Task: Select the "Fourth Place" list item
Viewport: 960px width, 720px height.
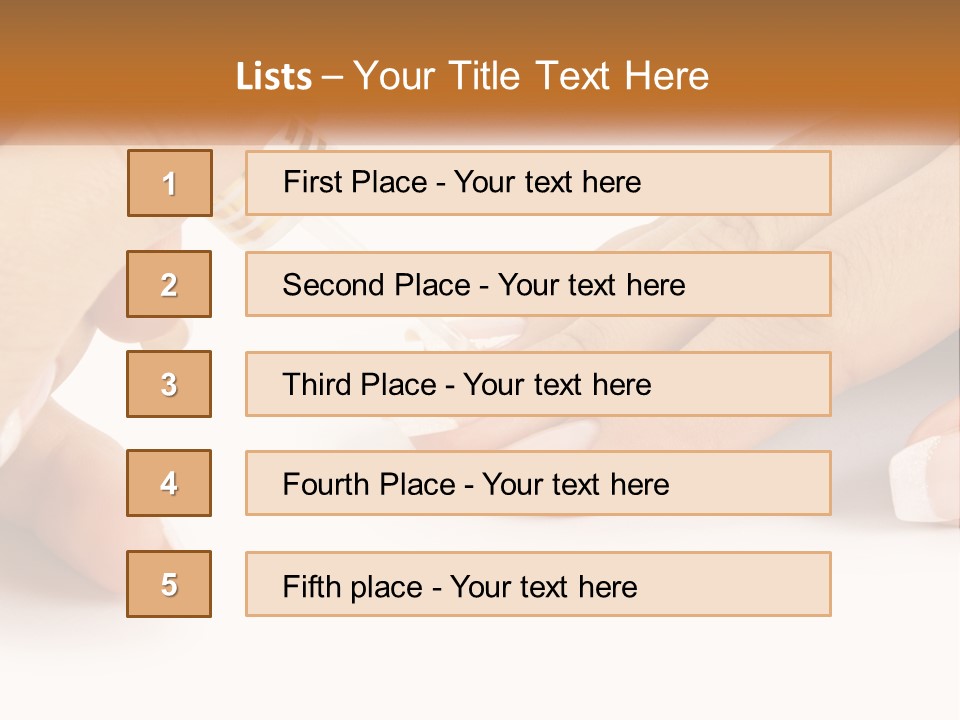Action: [x=538, y=484]
